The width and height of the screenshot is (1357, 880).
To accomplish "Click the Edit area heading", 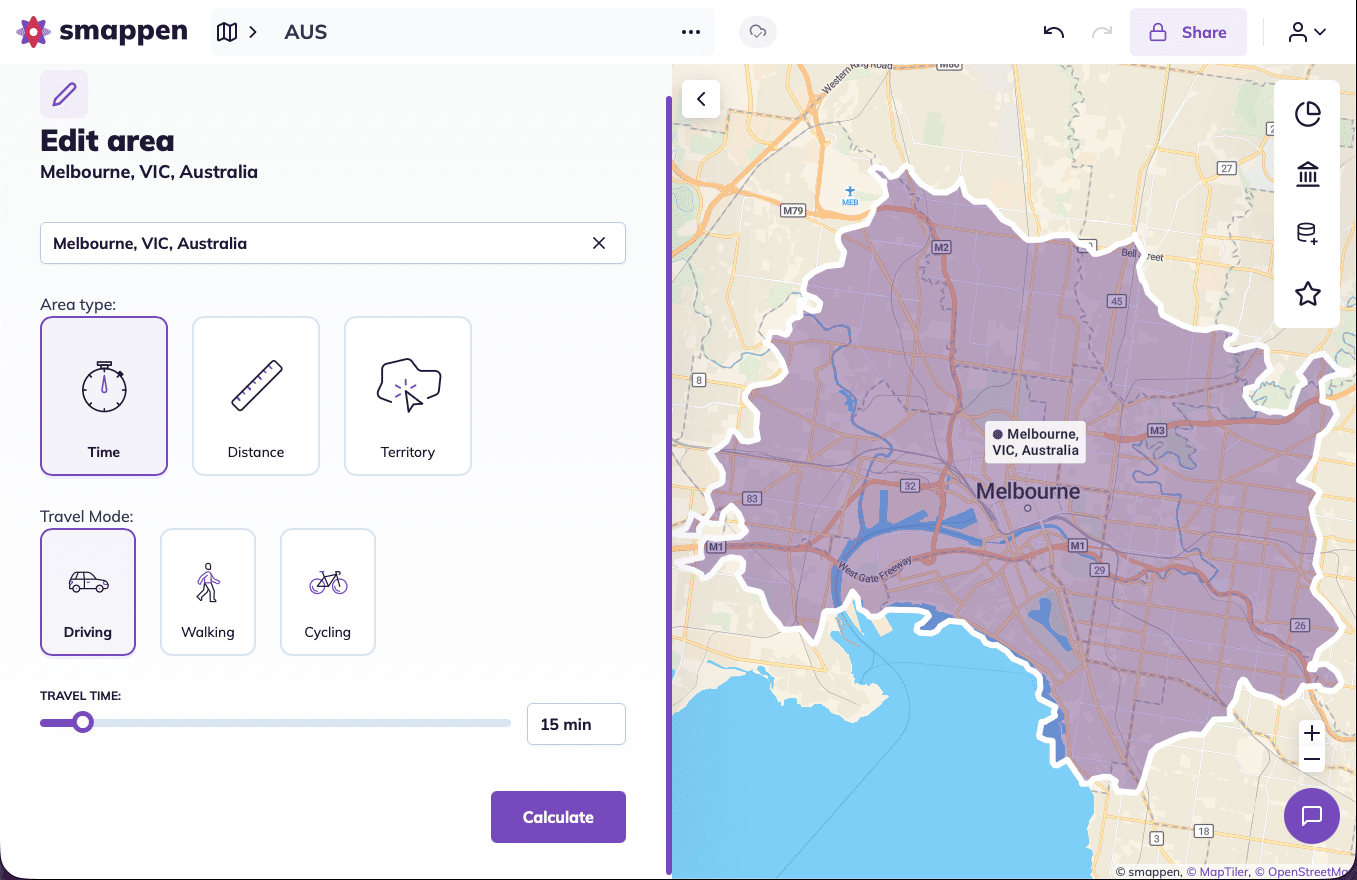I will [107, 141].
